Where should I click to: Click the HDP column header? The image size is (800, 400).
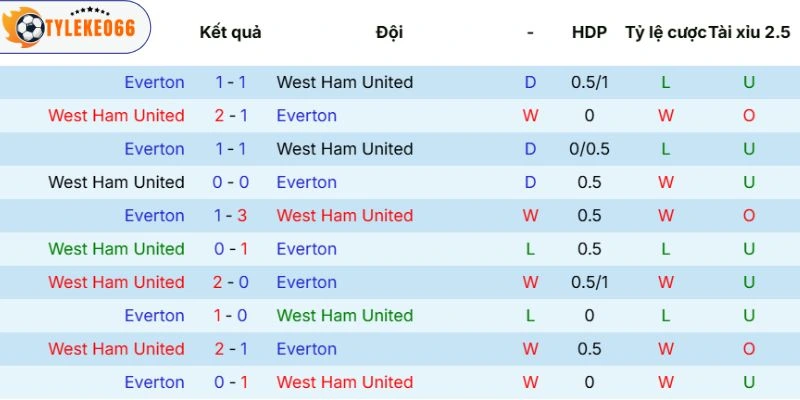tap(589, 32)
